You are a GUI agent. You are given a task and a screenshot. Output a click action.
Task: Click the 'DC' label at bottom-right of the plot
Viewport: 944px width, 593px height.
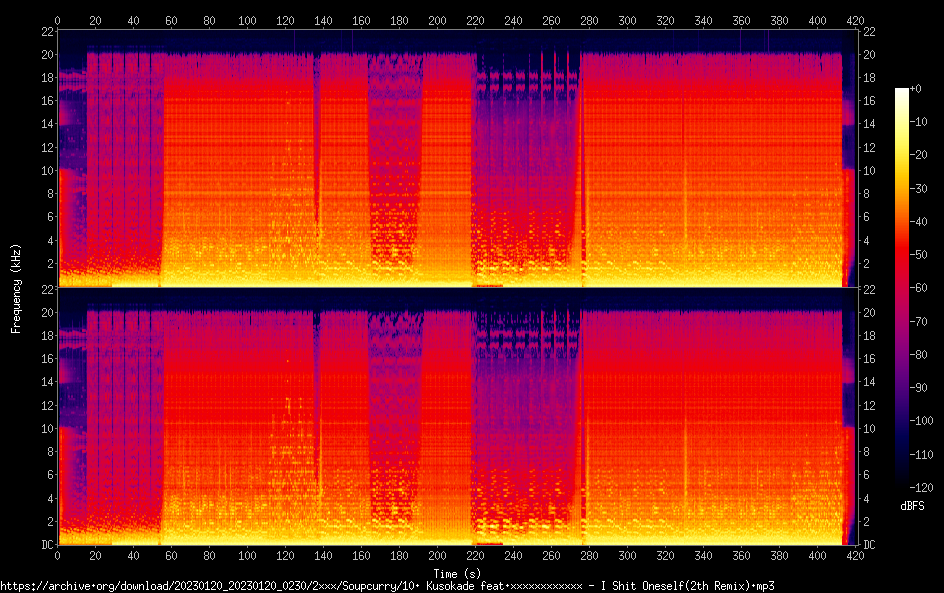click(870, 545)
